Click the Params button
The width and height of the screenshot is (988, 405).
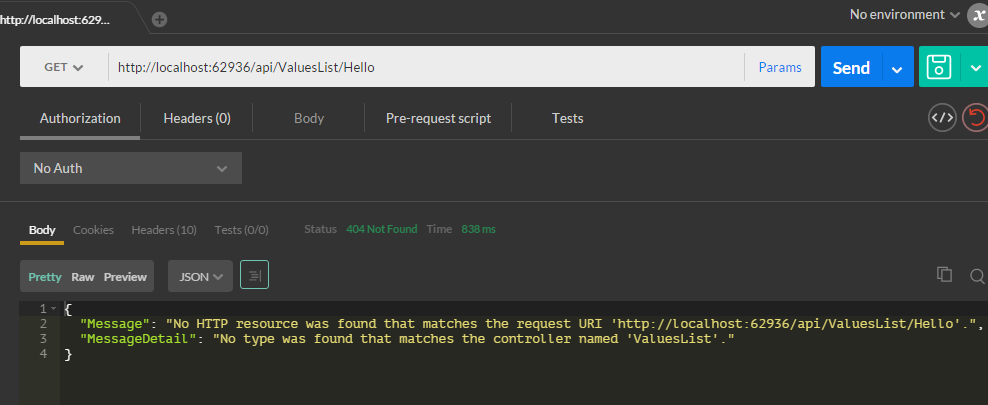[780, 67]
